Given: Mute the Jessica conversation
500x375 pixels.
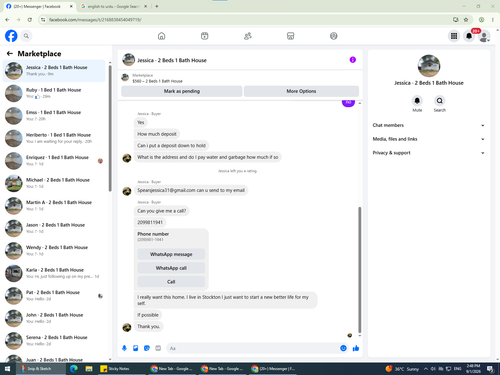Looking at the screenshot, I should pyautogui.click(x=417, y=101).
